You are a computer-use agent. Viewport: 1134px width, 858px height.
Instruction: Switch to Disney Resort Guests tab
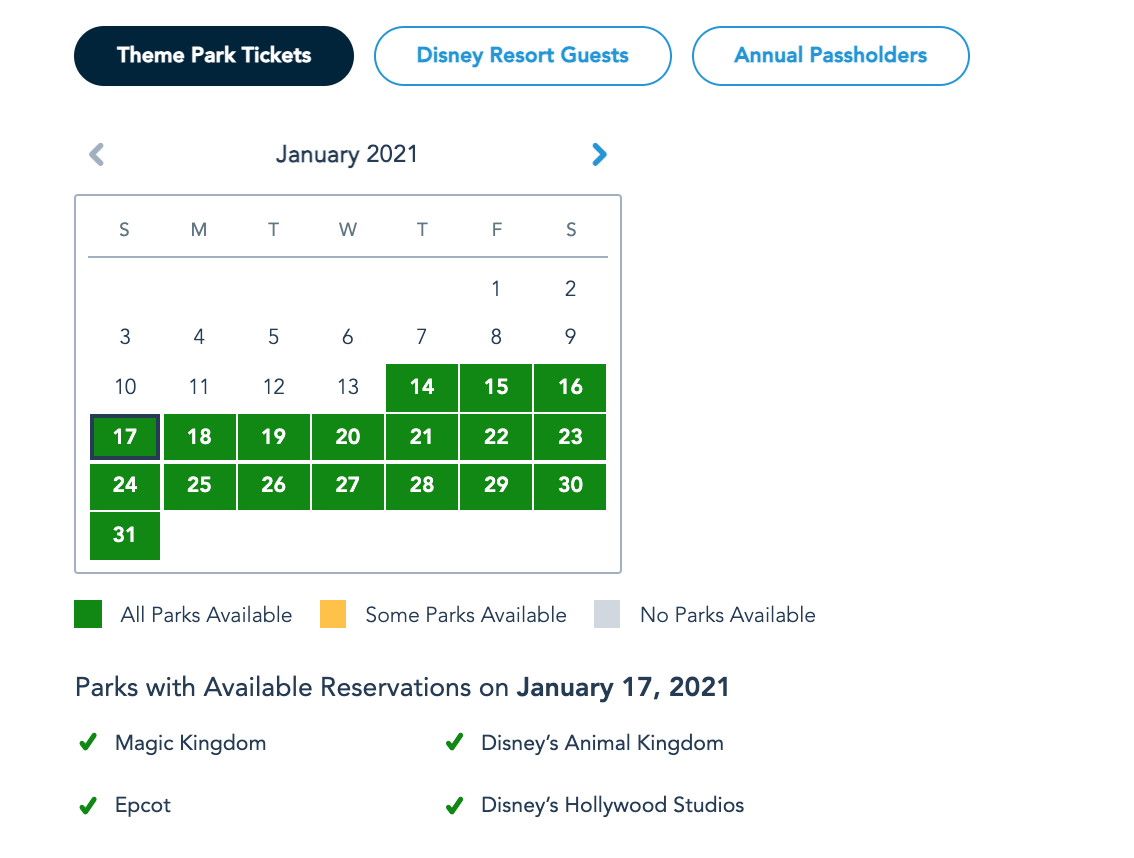(522, 56)
